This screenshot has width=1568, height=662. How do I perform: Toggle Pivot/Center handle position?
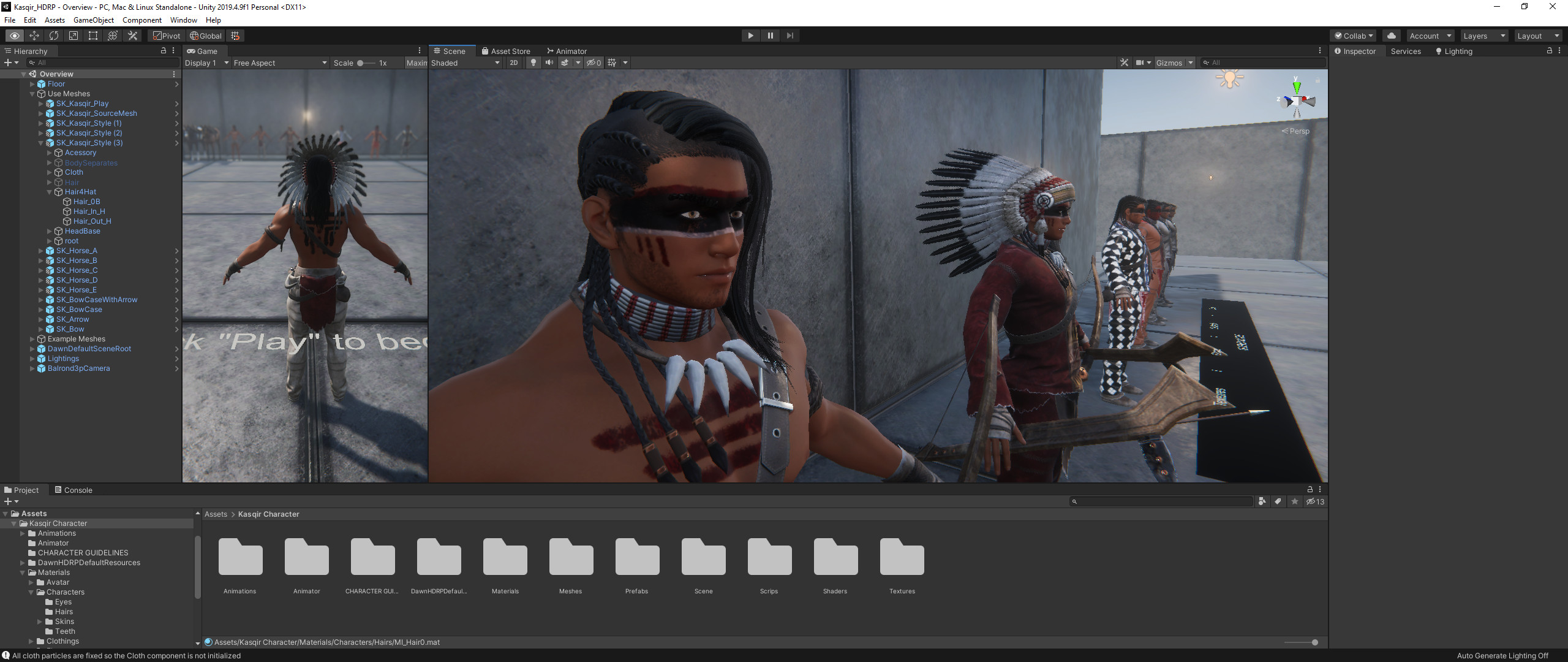click(167, 36)
